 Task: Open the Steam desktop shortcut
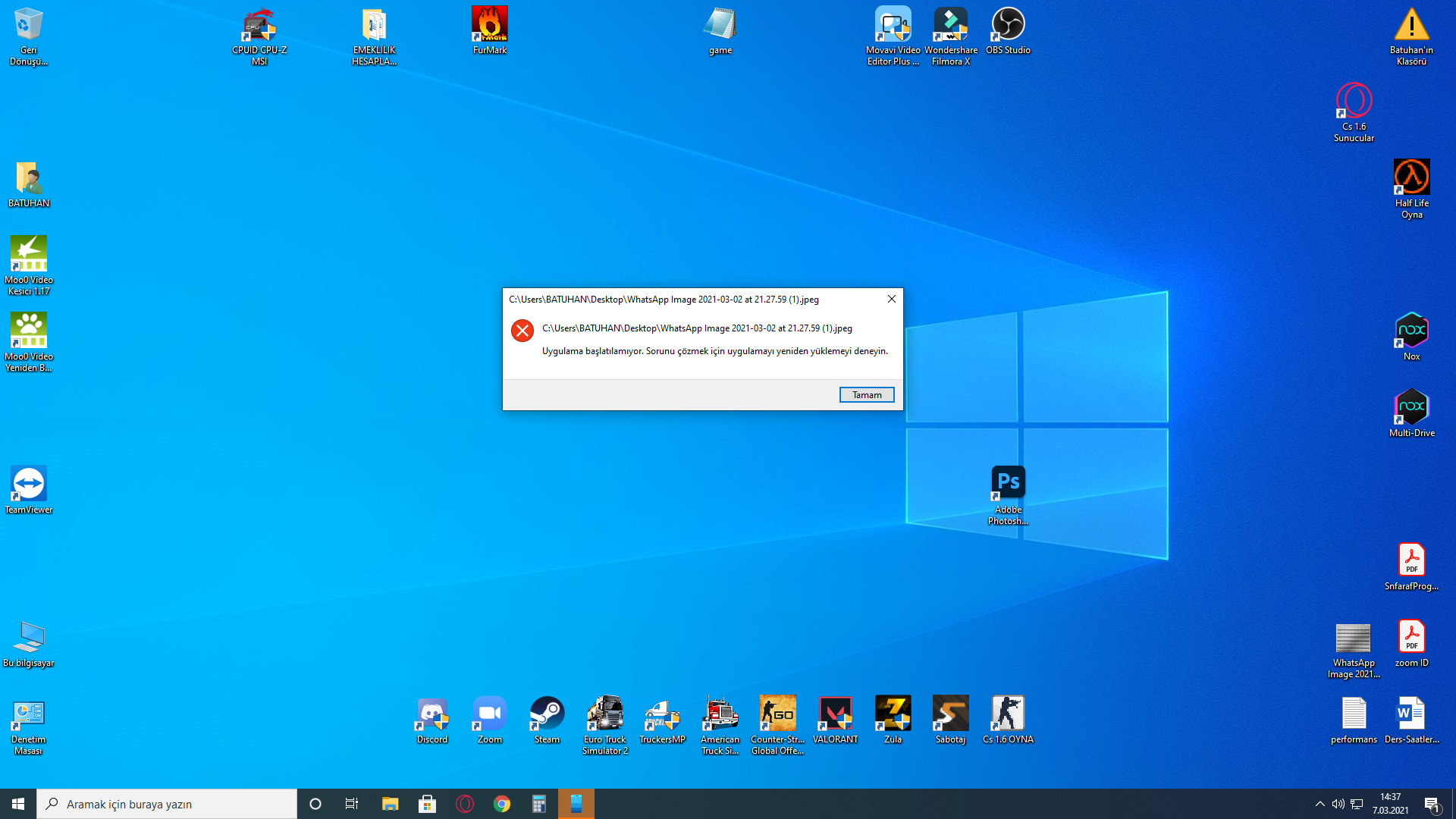tap(547, 715)
